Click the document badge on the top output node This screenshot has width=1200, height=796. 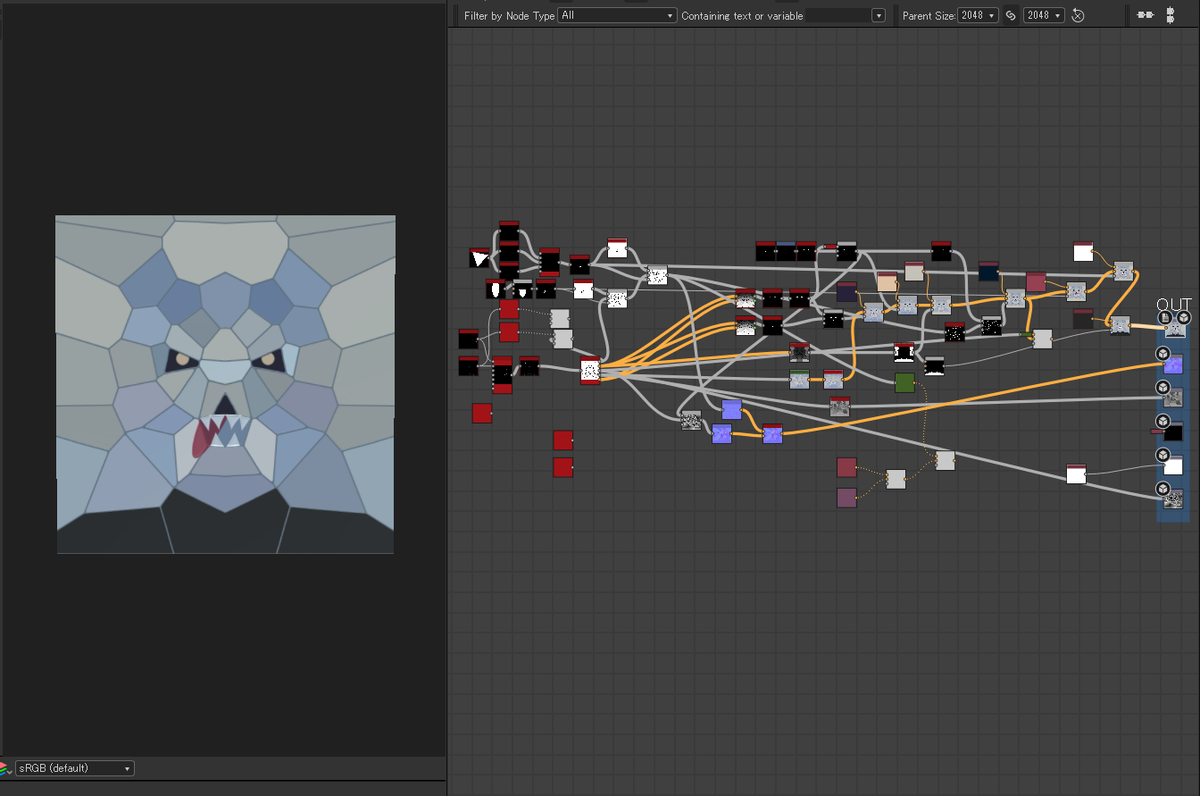pos(1165,317)
